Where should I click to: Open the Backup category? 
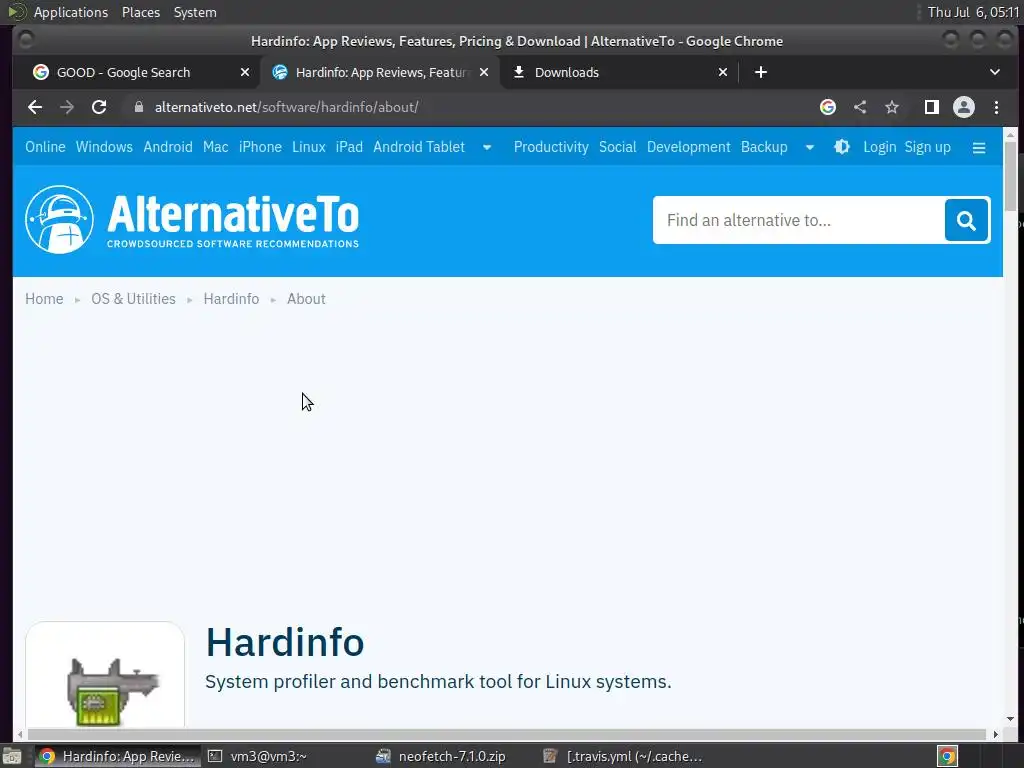pos(763,147)
